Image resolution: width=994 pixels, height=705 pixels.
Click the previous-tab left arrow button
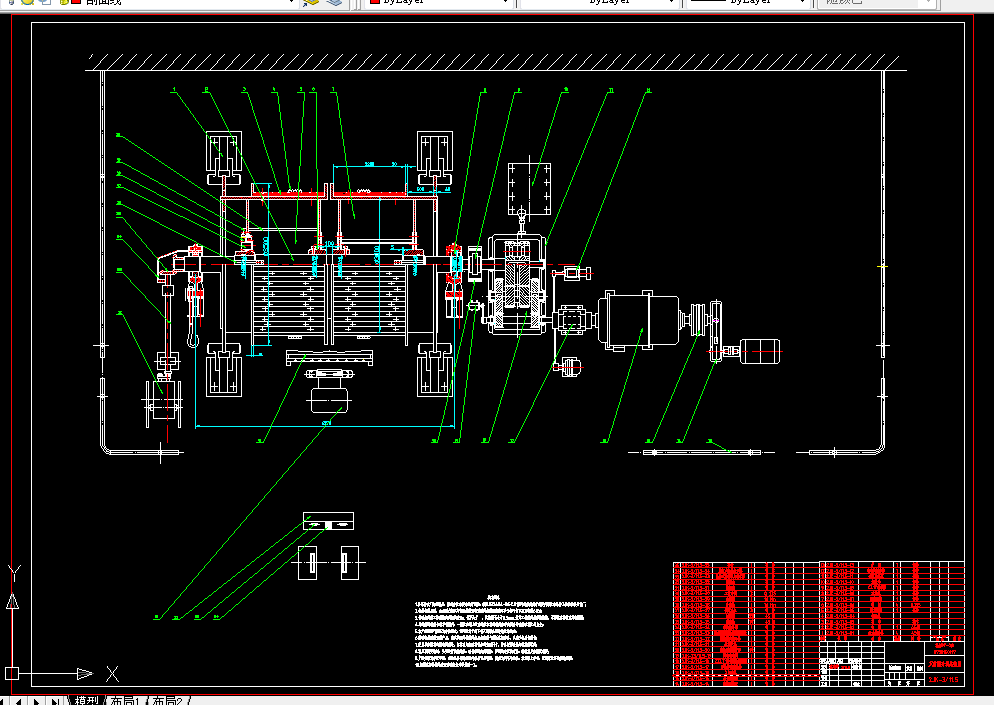(19, 701)
